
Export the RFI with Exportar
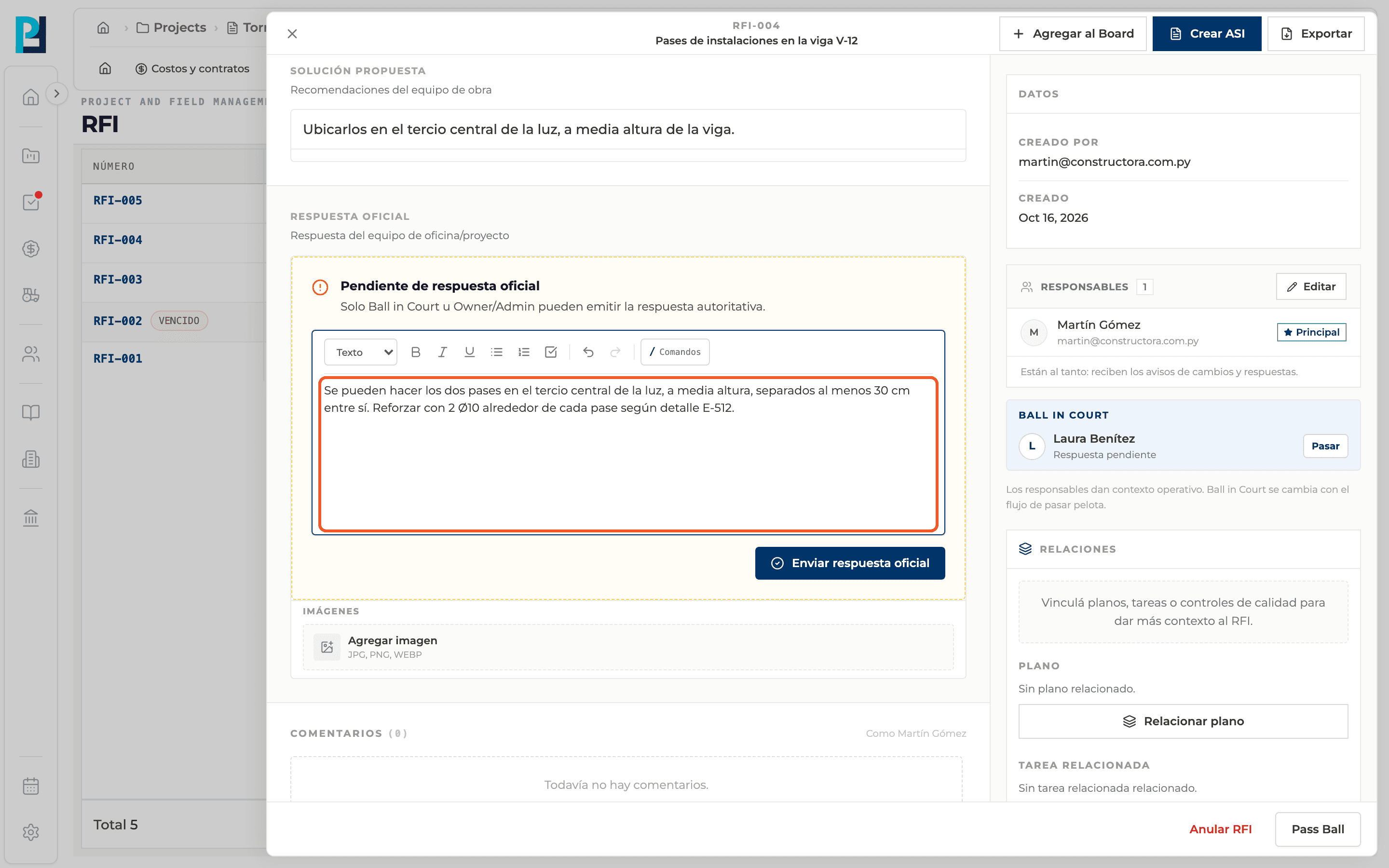coord(1316,34)
